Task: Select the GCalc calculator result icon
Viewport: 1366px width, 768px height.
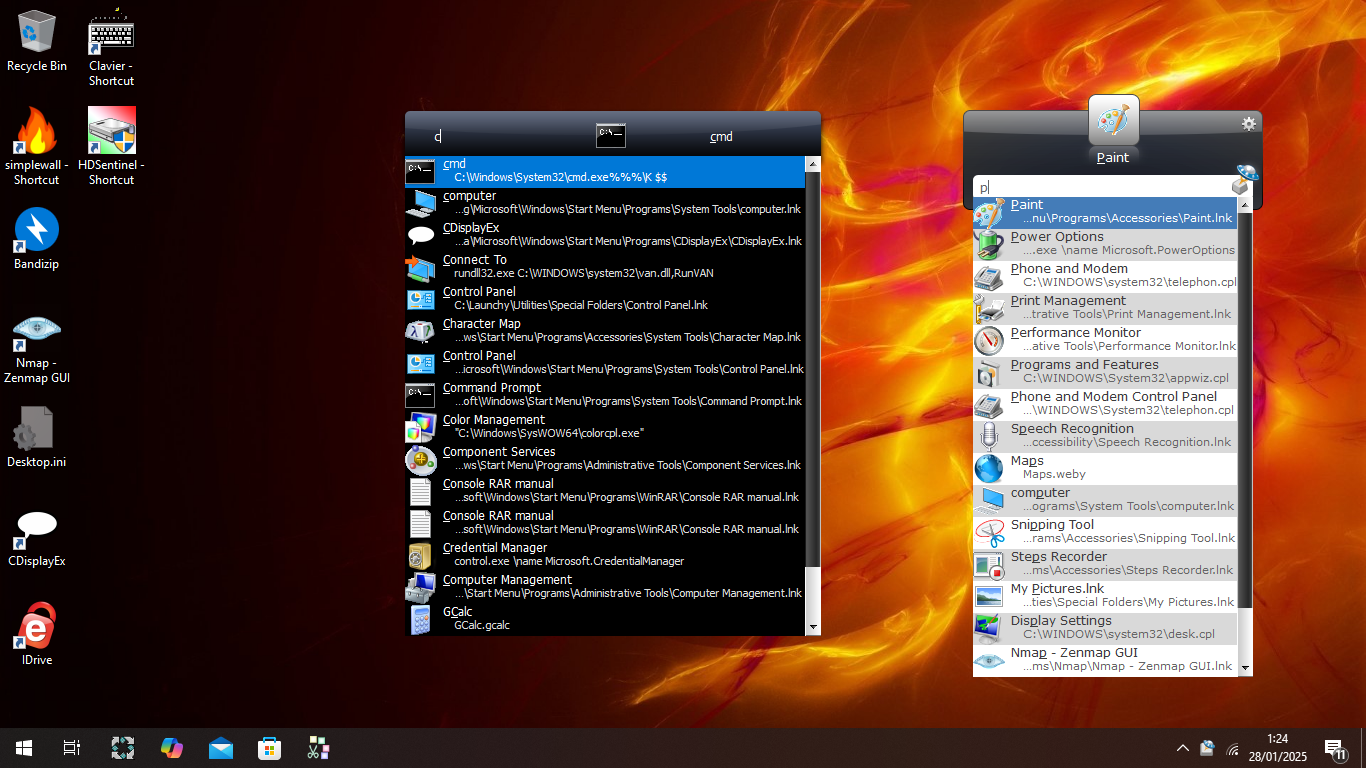Action: [421, 619]
